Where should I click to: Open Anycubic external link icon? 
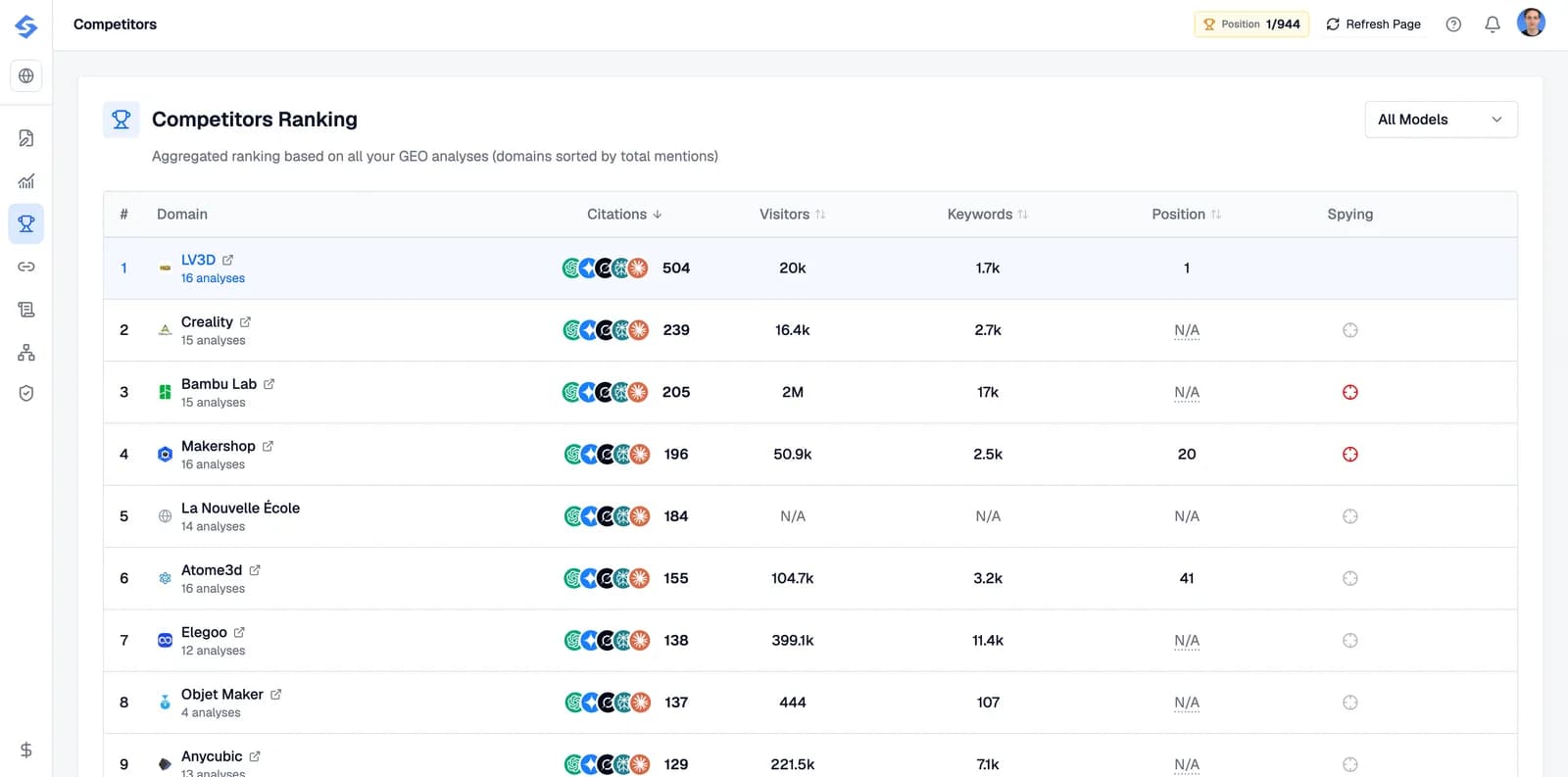[x=255, y=756]
